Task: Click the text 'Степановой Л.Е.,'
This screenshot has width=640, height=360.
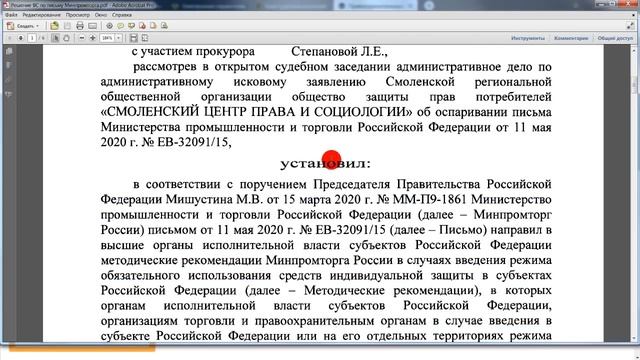Action: click(x=339, y=51)
